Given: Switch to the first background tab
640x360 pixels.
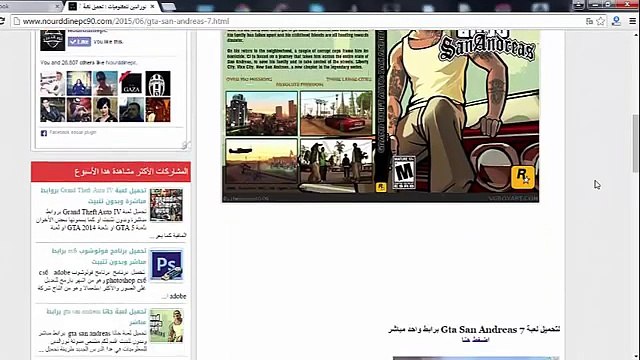Looking at the screenshot, I should (31, 6).
